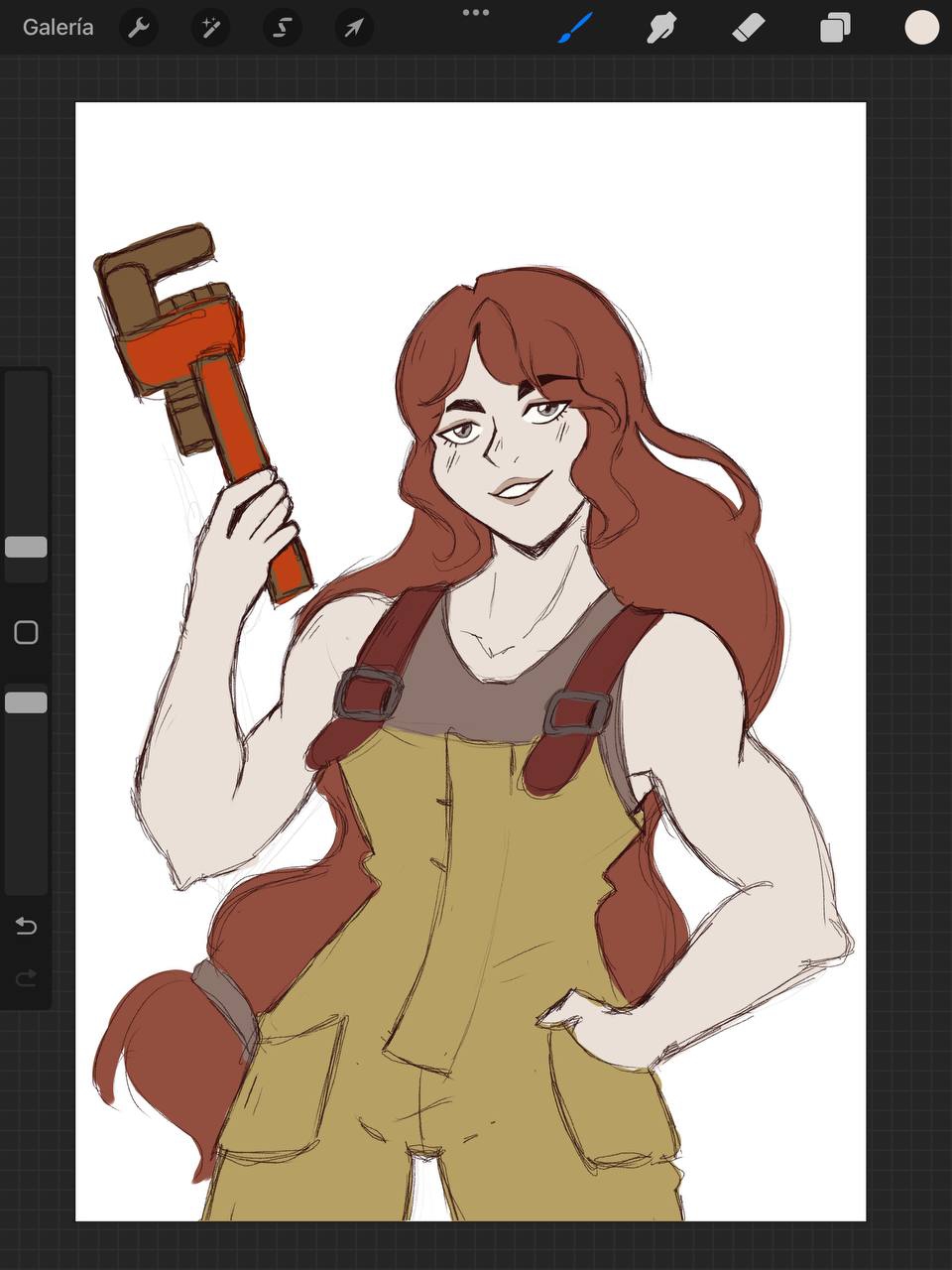
Task: Tap the square modify button in sidebar
Action: 26,633
